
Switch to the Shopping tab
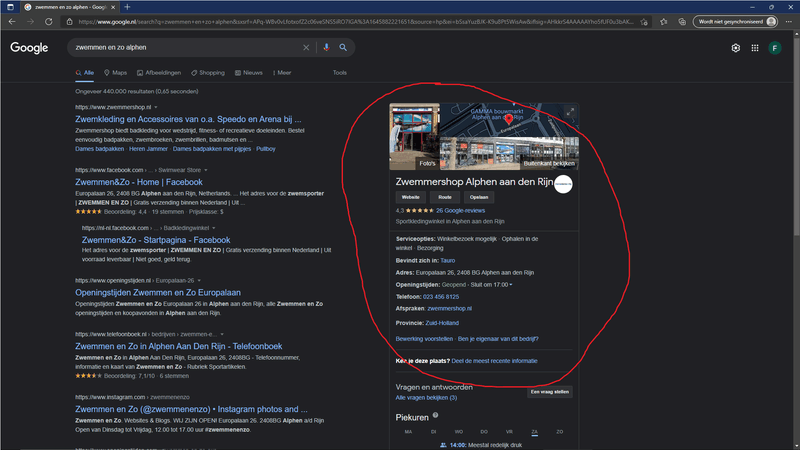click(x=208, y=73)
